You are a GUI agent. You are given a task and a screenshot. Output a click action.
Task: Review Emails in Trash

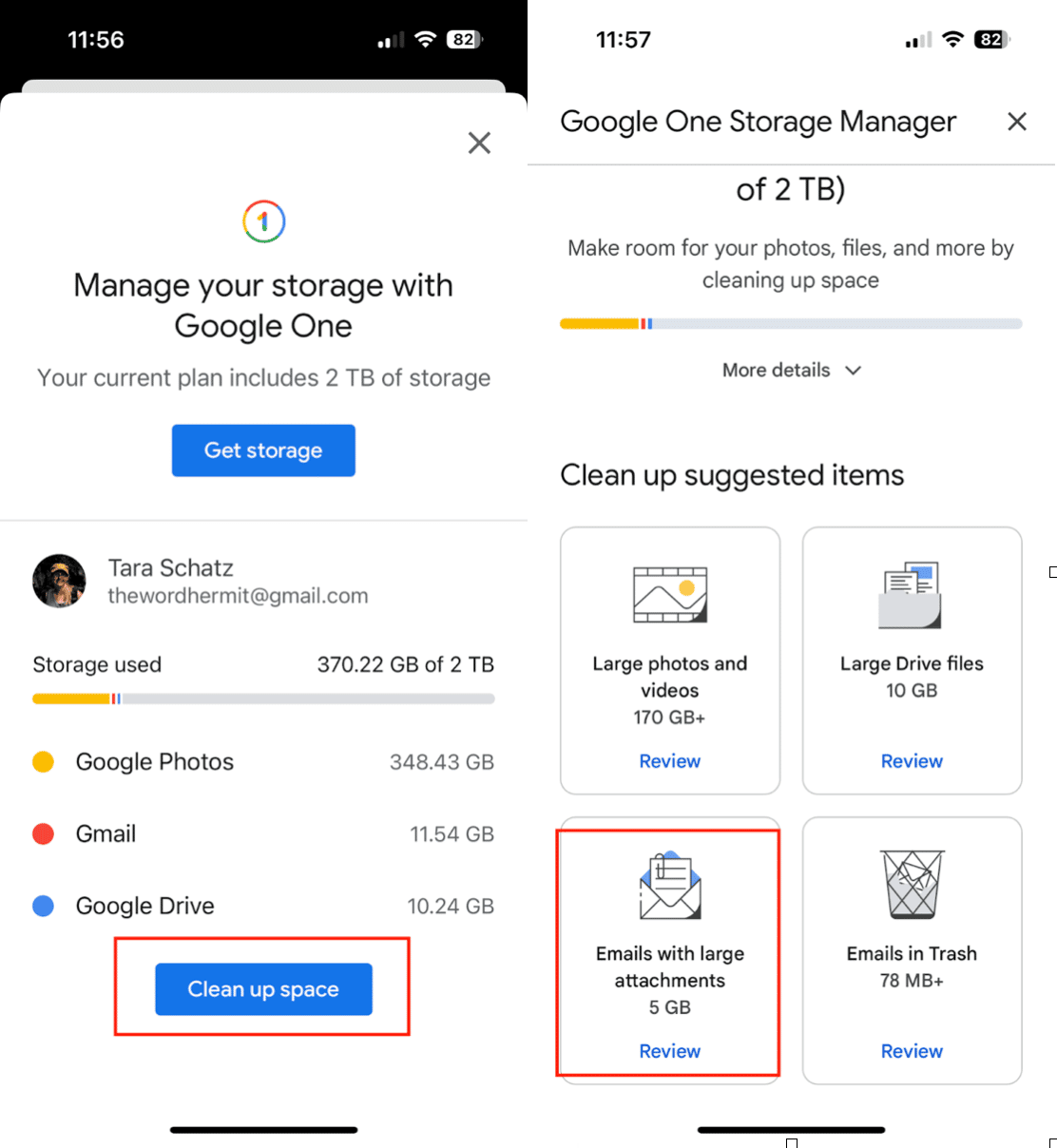(x=912, y=1051)
